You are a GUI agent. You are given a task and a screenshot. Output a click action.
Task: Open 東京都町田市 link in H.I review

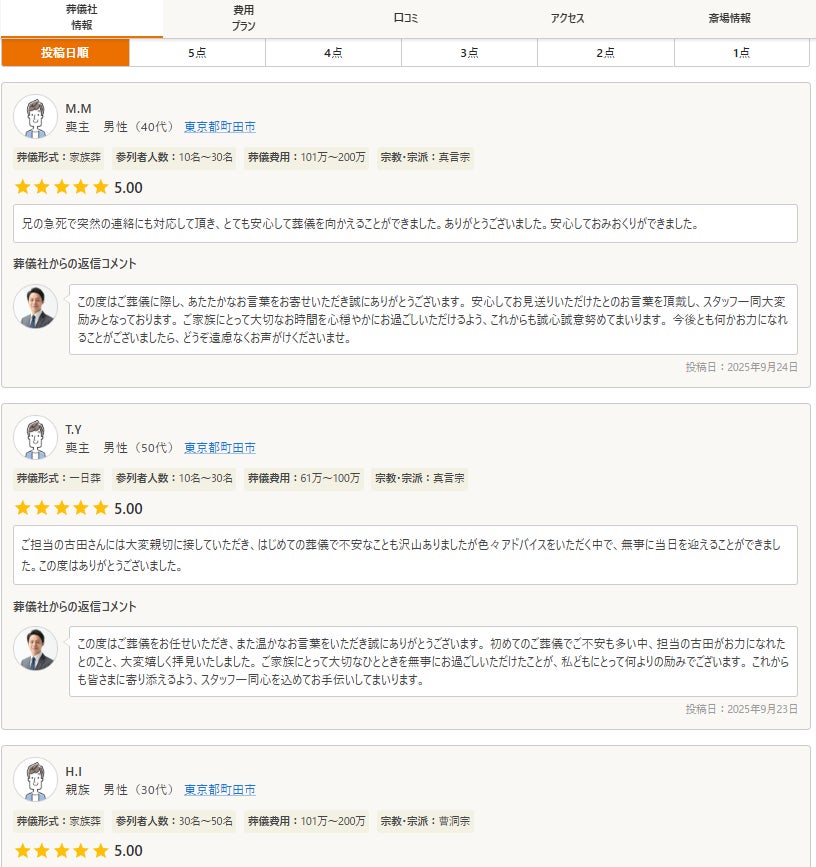coord(219,790)
